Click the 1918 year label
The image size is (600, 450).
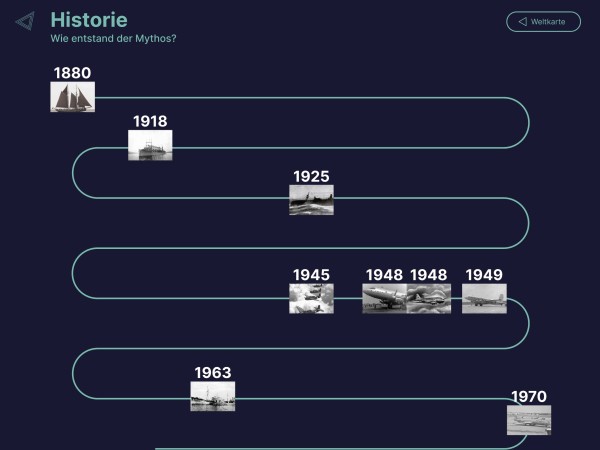tap(150, 121)
